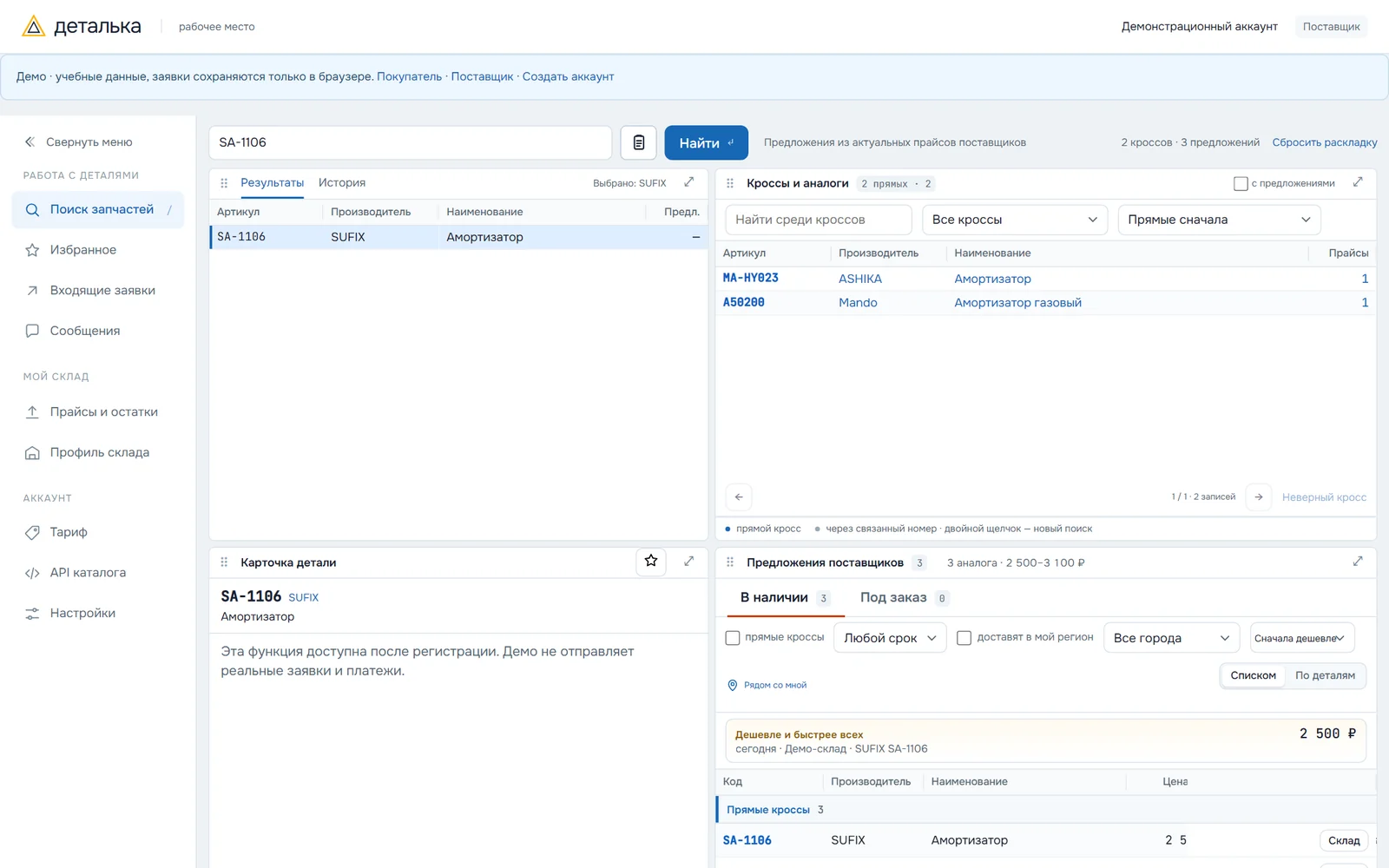This screenshot has width=1389, height=868.
Task: Focus the 'Найти среди кроссов' field
Action: 819,220
